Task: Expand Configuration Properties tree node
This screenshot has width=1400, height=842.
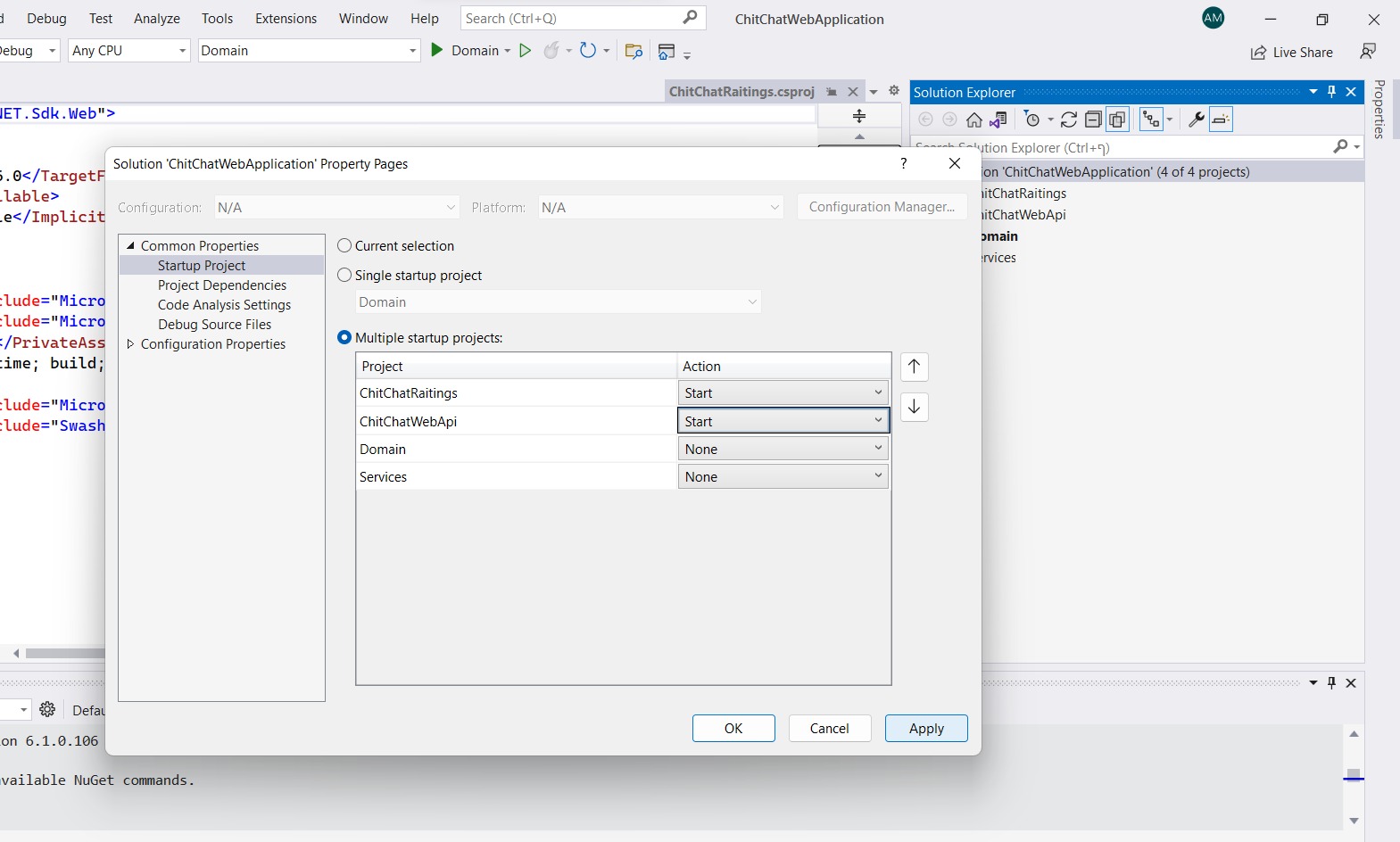Action: (x=130, y=343)
